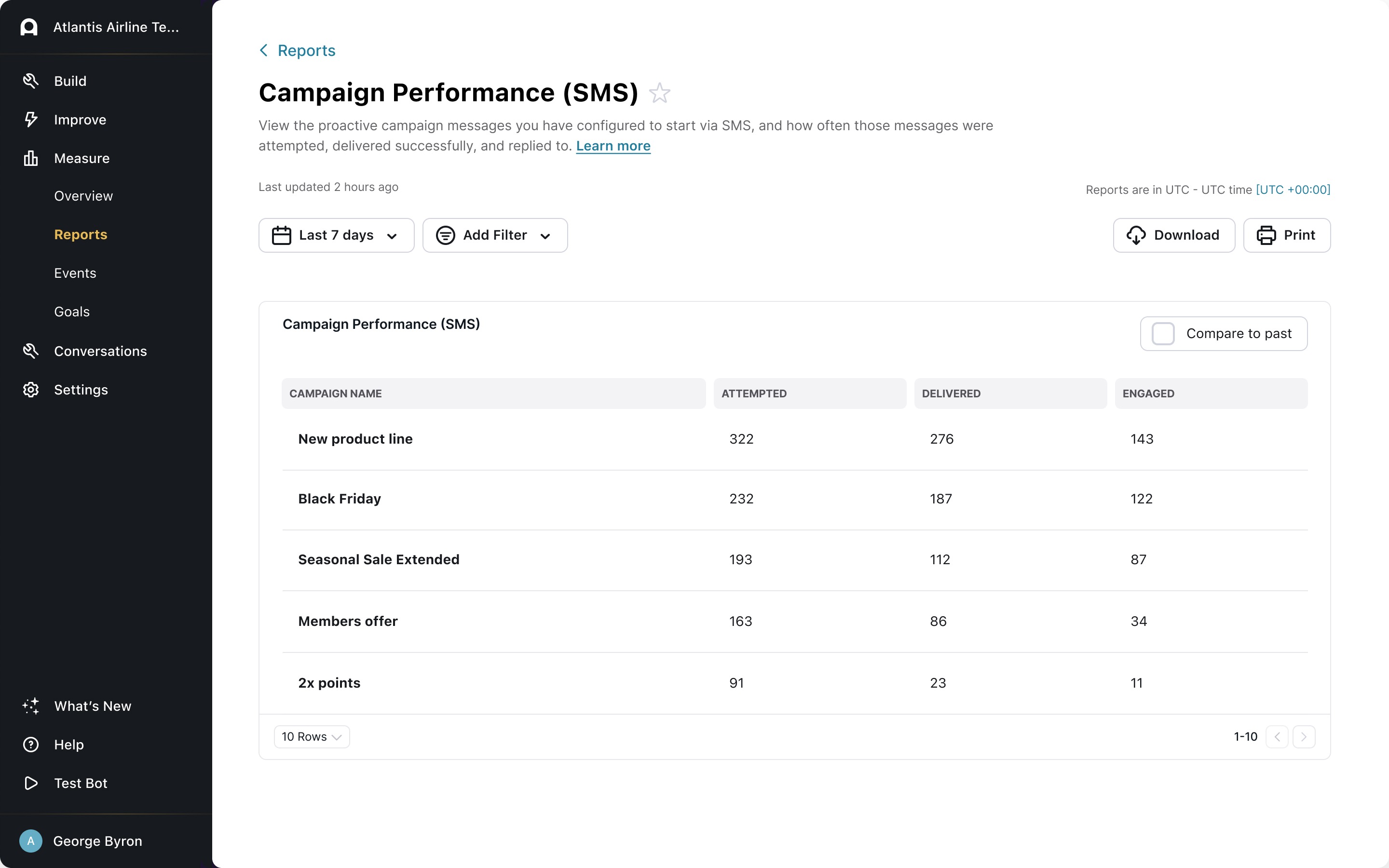Open the 10 Rows page size selector

click(312, 736)
